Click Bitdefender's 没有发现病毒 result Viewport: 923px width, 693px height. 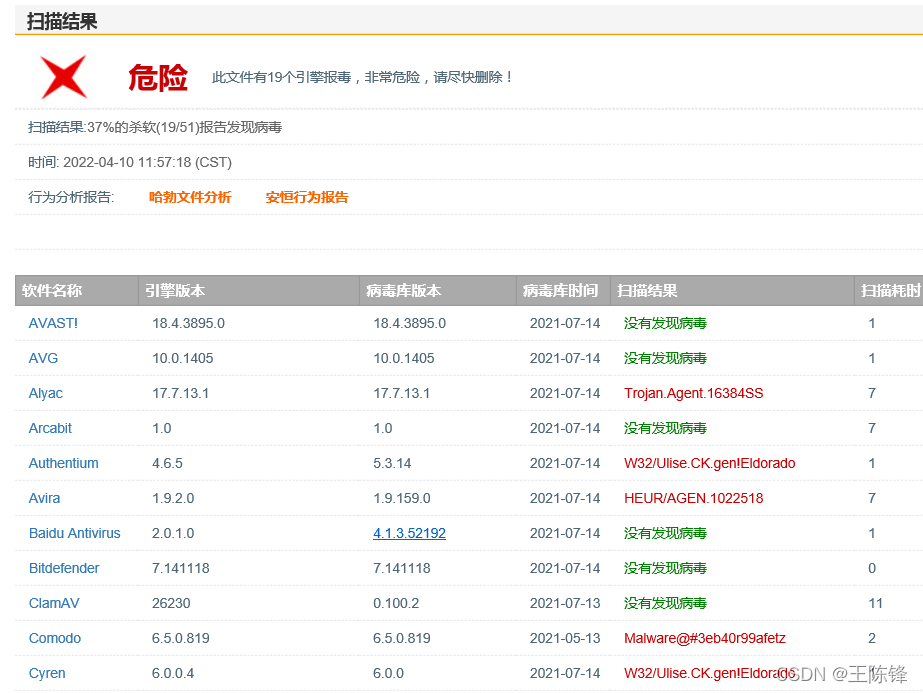[665, 568]
